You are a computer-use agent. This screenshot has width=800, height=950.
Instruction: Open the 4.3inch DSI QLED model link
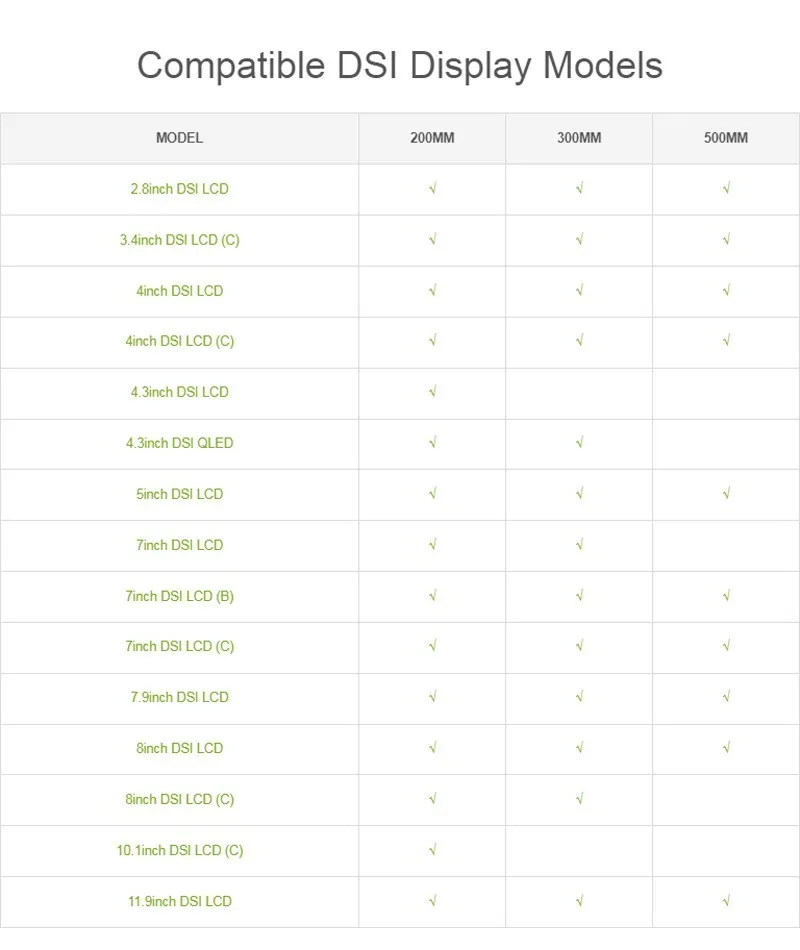[180, 443]
